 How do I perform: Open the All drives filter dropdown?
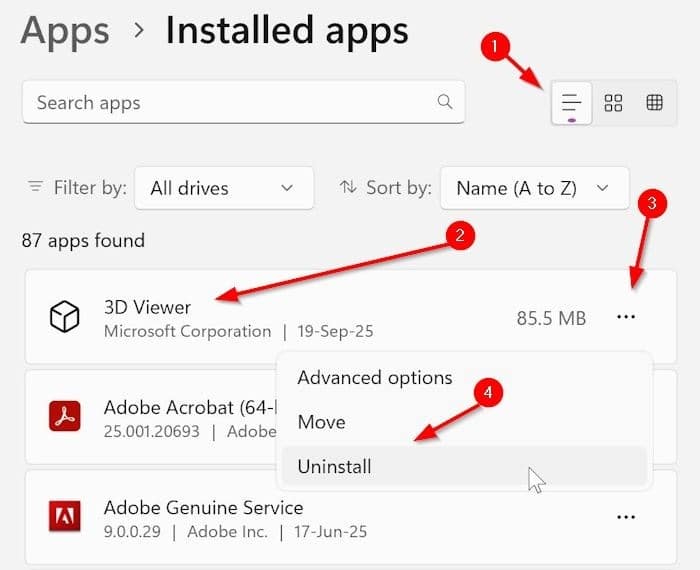[223, 188]
